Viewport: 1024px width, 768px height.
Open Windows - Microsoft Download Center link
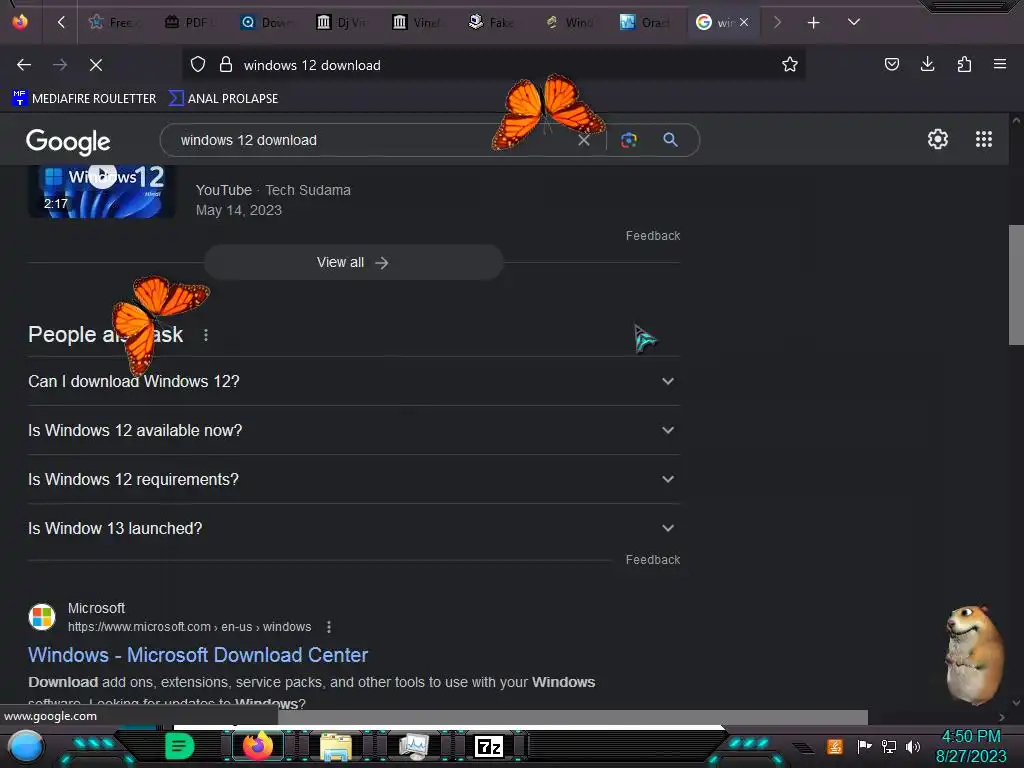pos(198,655)
